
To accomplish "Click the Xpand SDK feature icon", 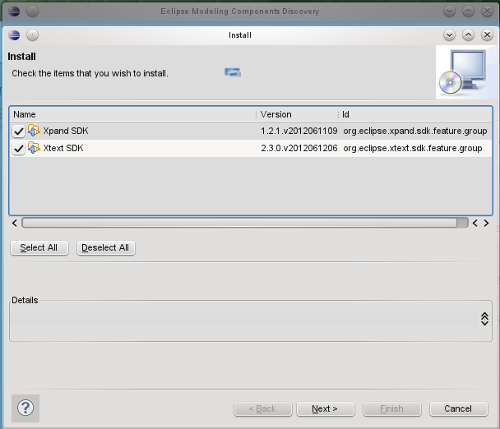I will [x=34, y=131].
